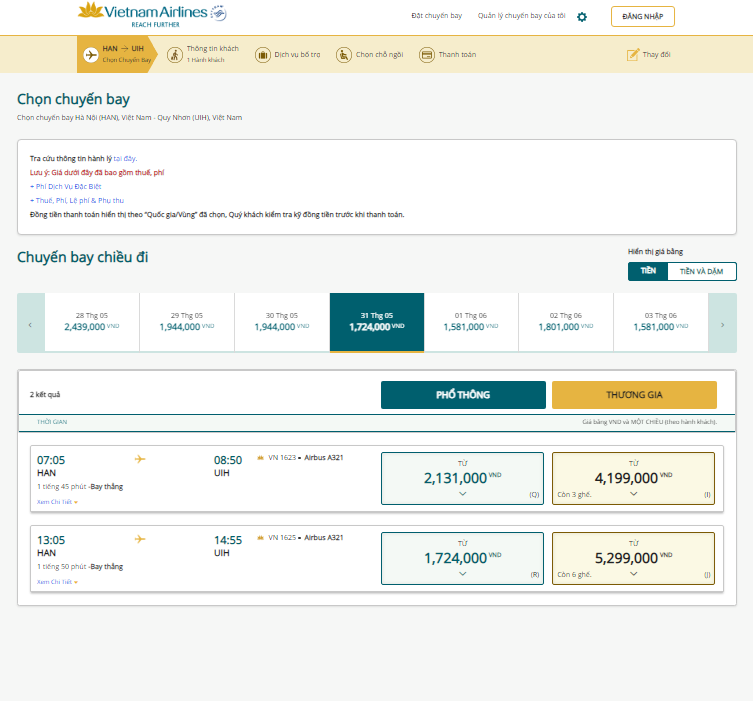
Task: Click the airplane icon in HAN-UIH step
Action: 91,55
